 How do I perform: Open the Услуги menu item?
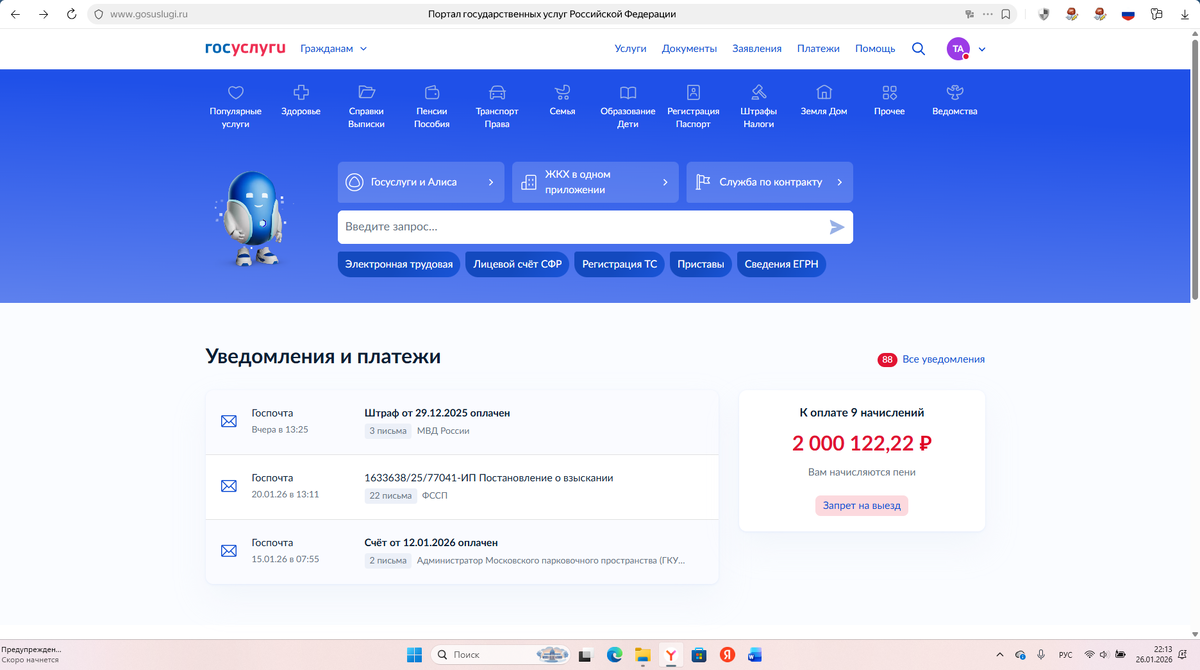tap(630, 49)
